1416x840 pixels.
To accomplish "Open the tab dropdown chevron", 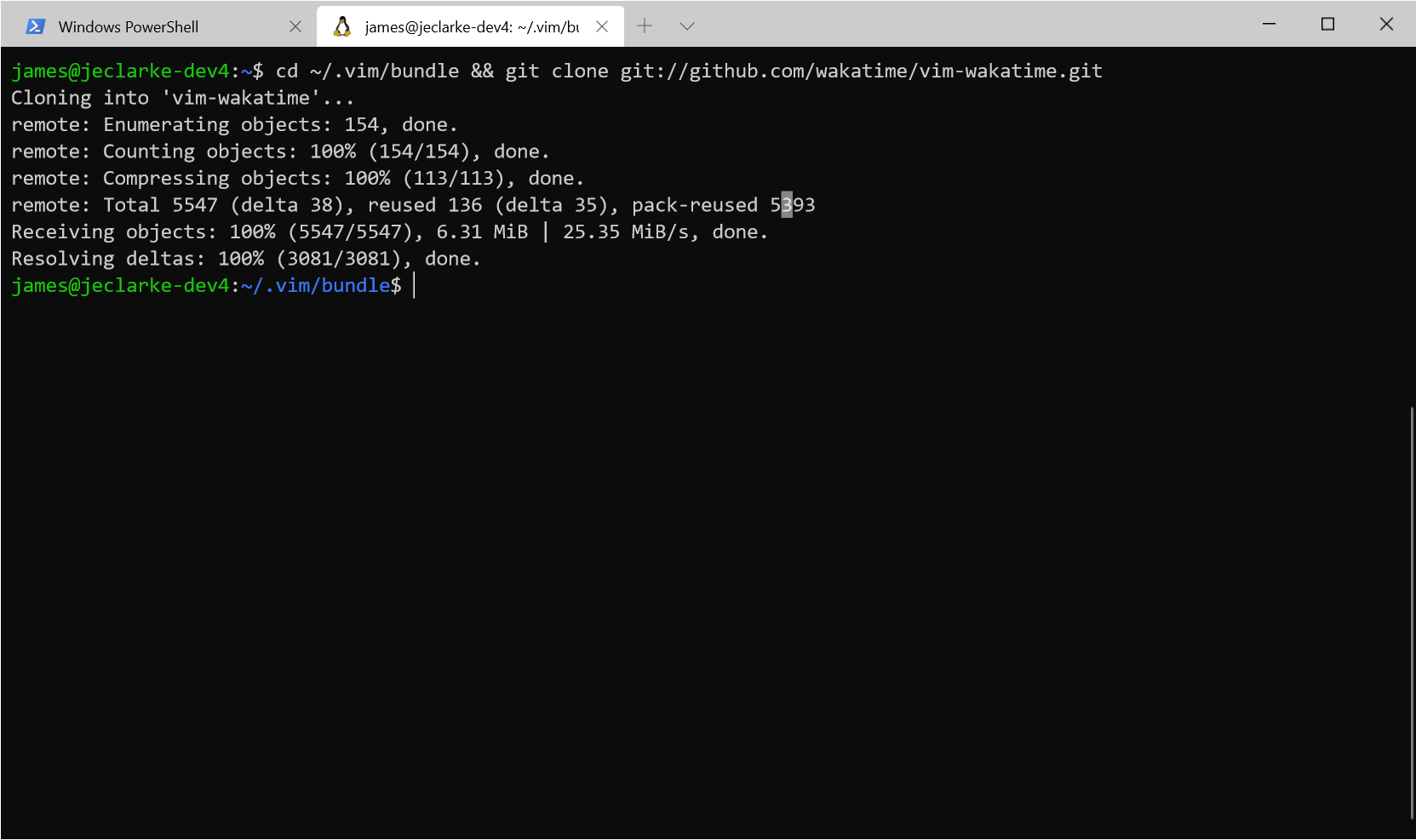I will pos(686,26).
